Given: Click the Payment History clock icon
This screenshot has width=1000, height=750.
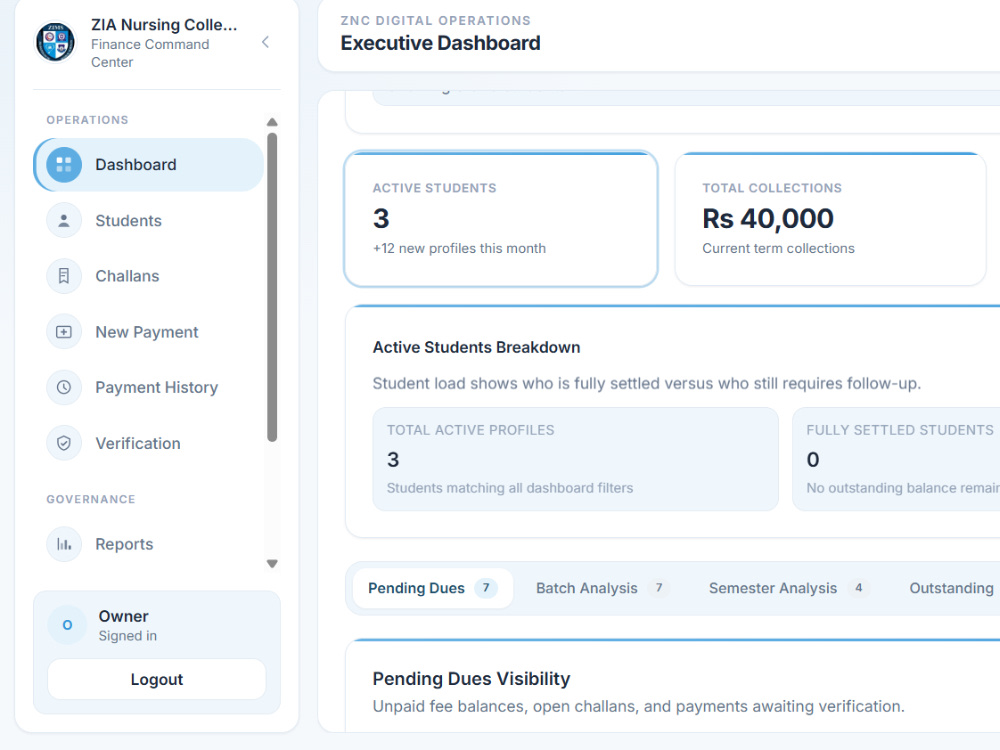Looking at the screenshot, I should (64, 387).
